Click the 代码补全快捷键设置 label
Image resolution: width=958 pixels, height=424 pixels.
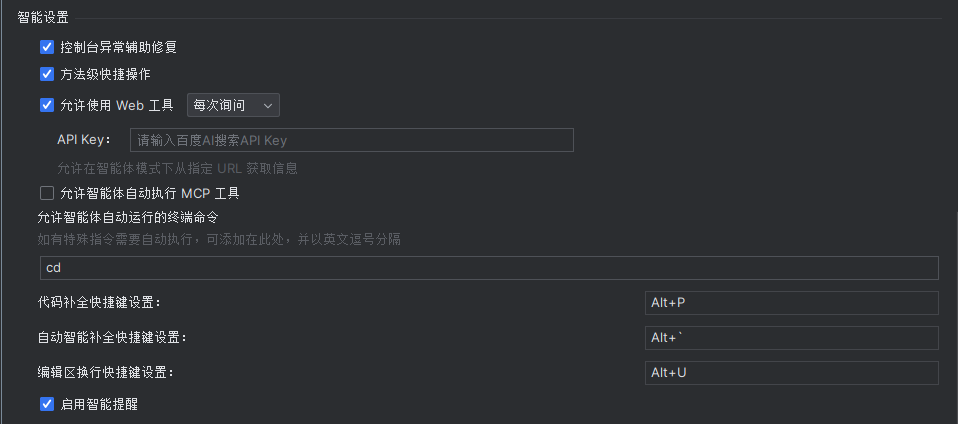point(100,302)
